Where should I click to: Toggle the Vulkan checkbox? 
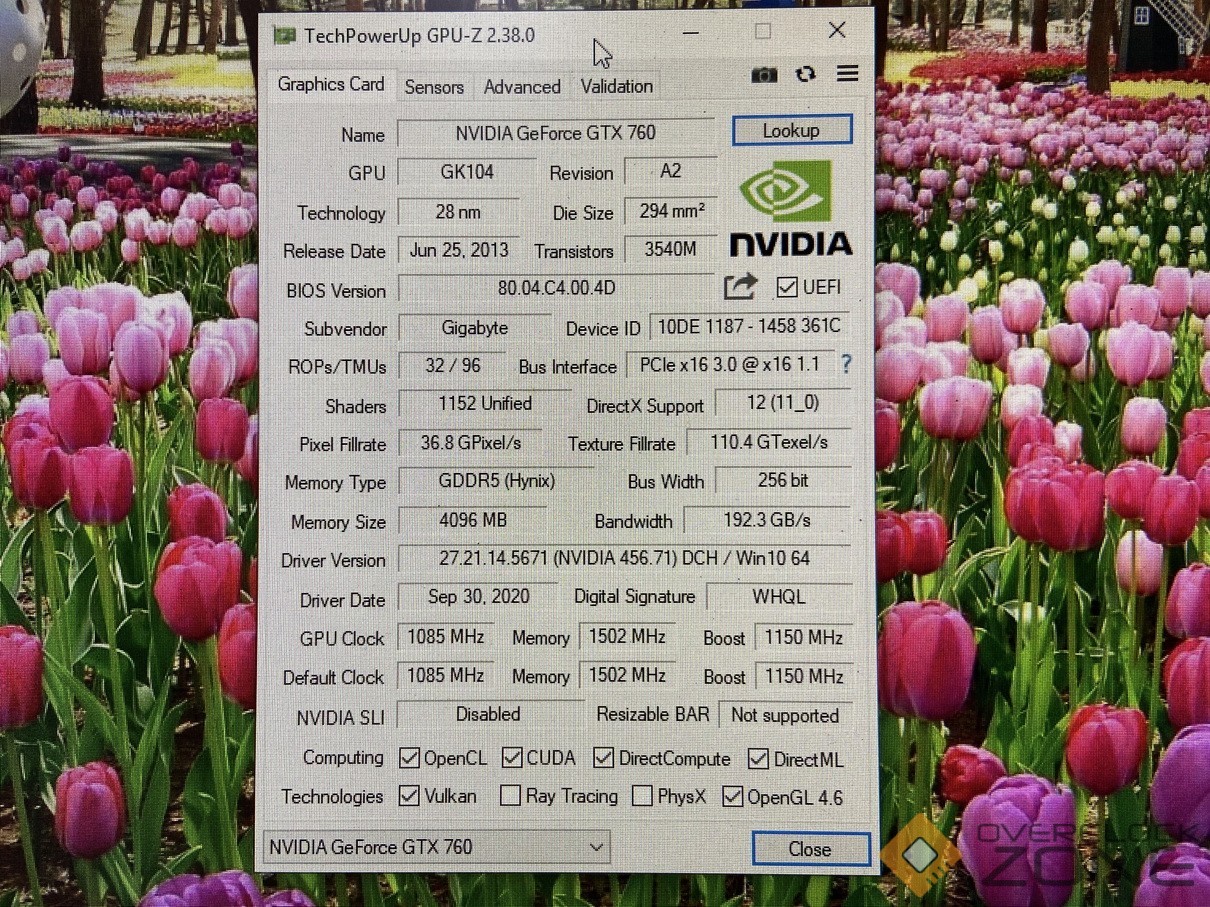pyautogui.click(x=409, y=796)
